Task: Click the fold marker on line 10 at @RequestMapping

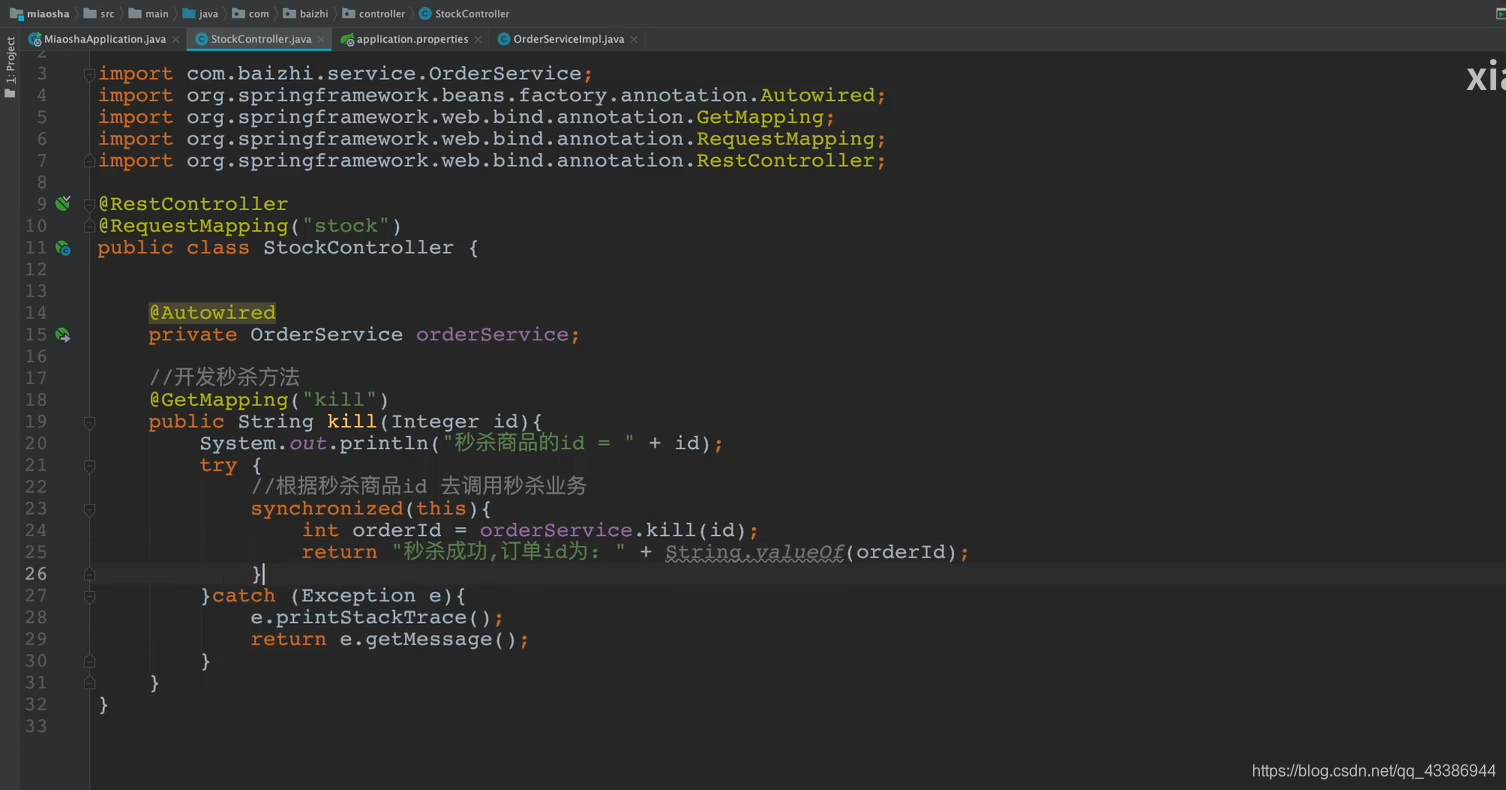Action: click(x=89, y=226)
